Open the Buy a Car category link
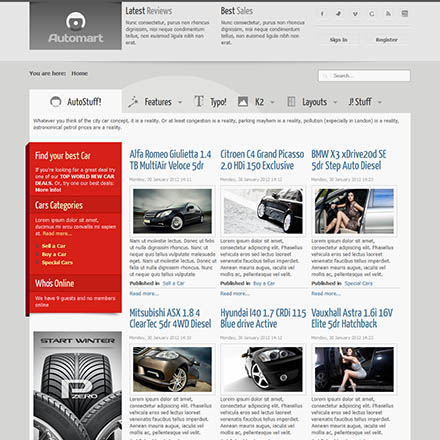The width and height of the screenshot is (440, 440). (x=54, y=254)
